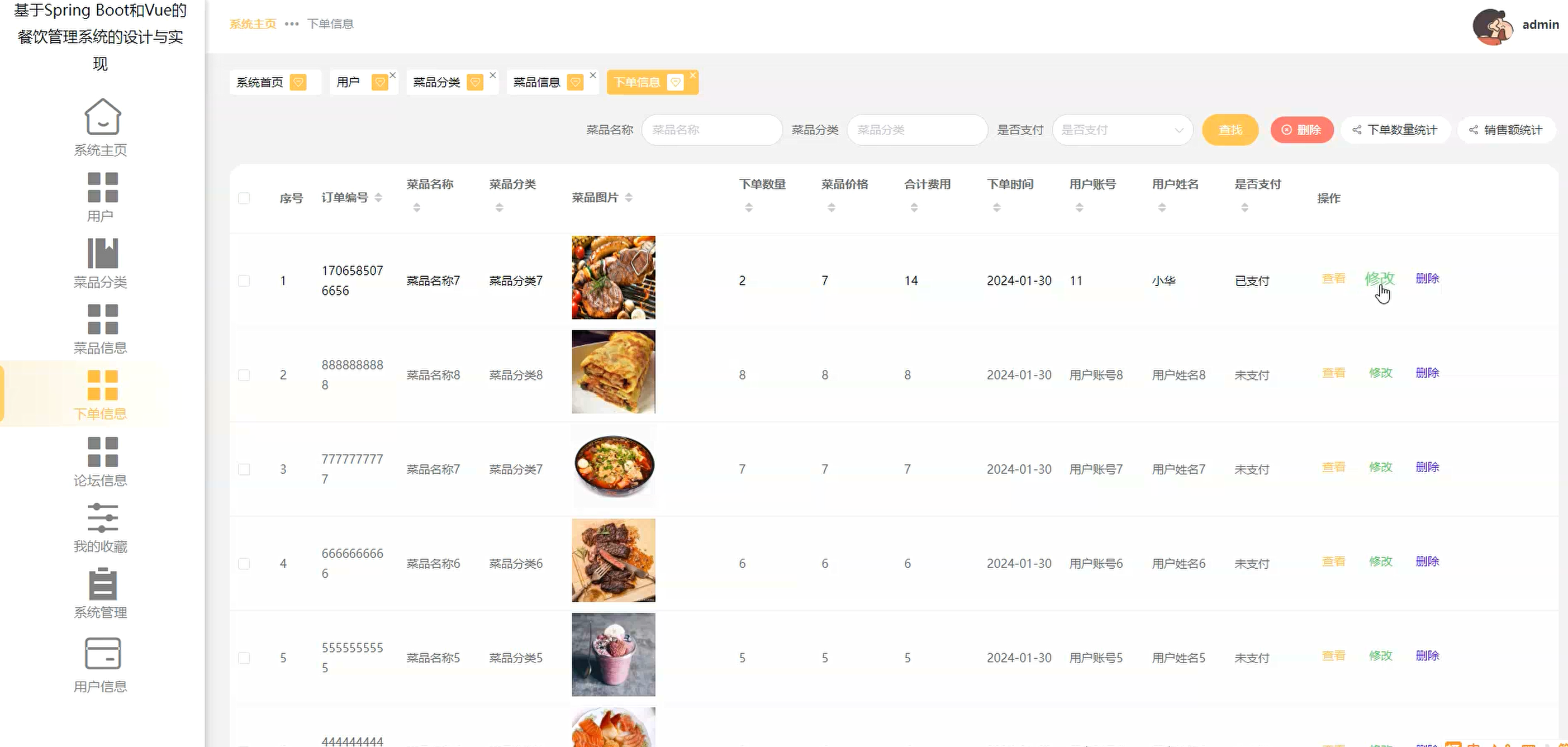Close the 用户 tab
The height and width of the screenshot is (747, 1568).
[x=393, y=75]
